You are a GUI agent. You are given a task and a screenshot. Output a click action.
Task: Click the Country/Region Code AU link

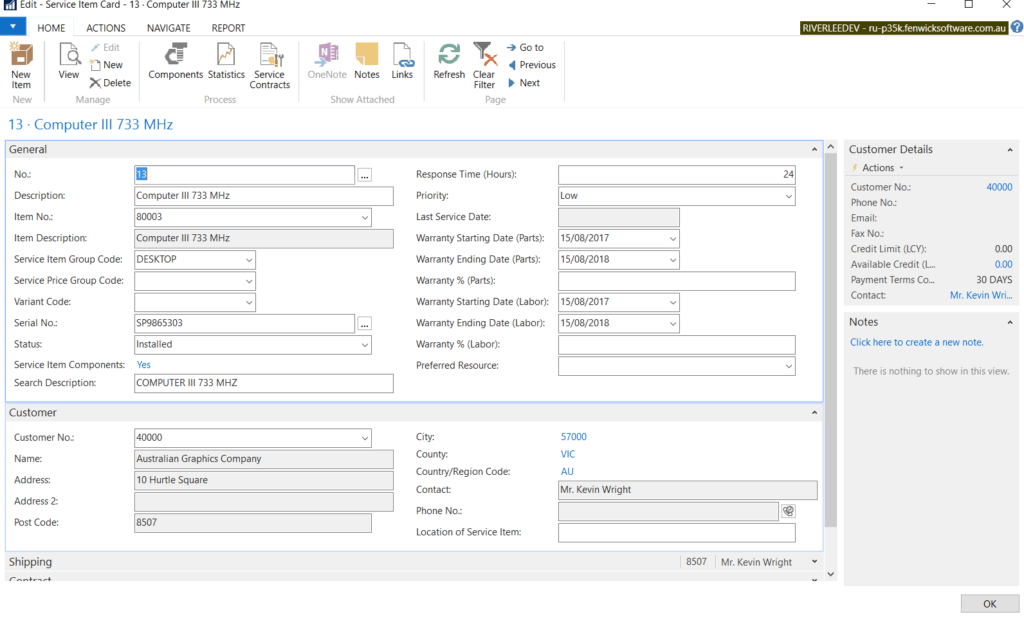(x=567, y=471)
